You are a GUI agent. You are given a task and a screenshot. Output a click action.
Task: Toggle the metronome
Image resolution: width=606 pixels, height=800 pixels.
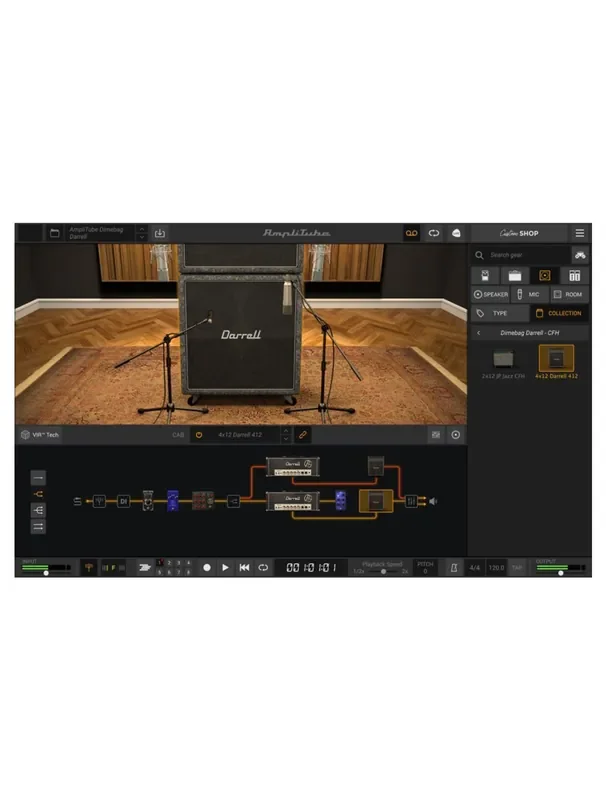tap(453, 567)
